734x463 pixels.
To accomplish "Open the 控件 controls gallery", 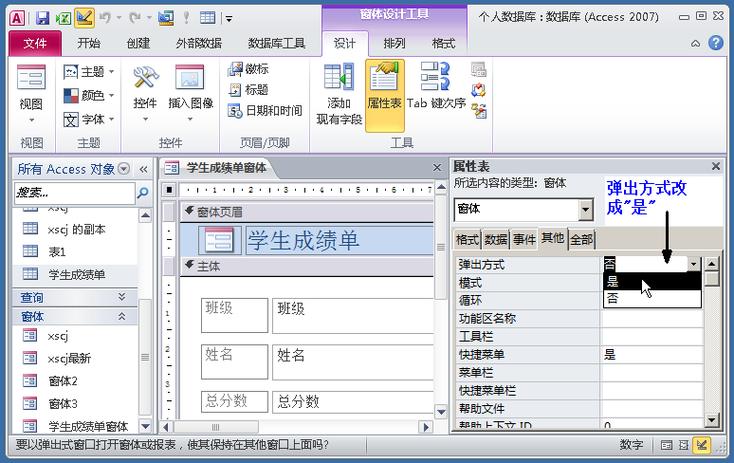I will pyautogui.click(x=145, y=93).
